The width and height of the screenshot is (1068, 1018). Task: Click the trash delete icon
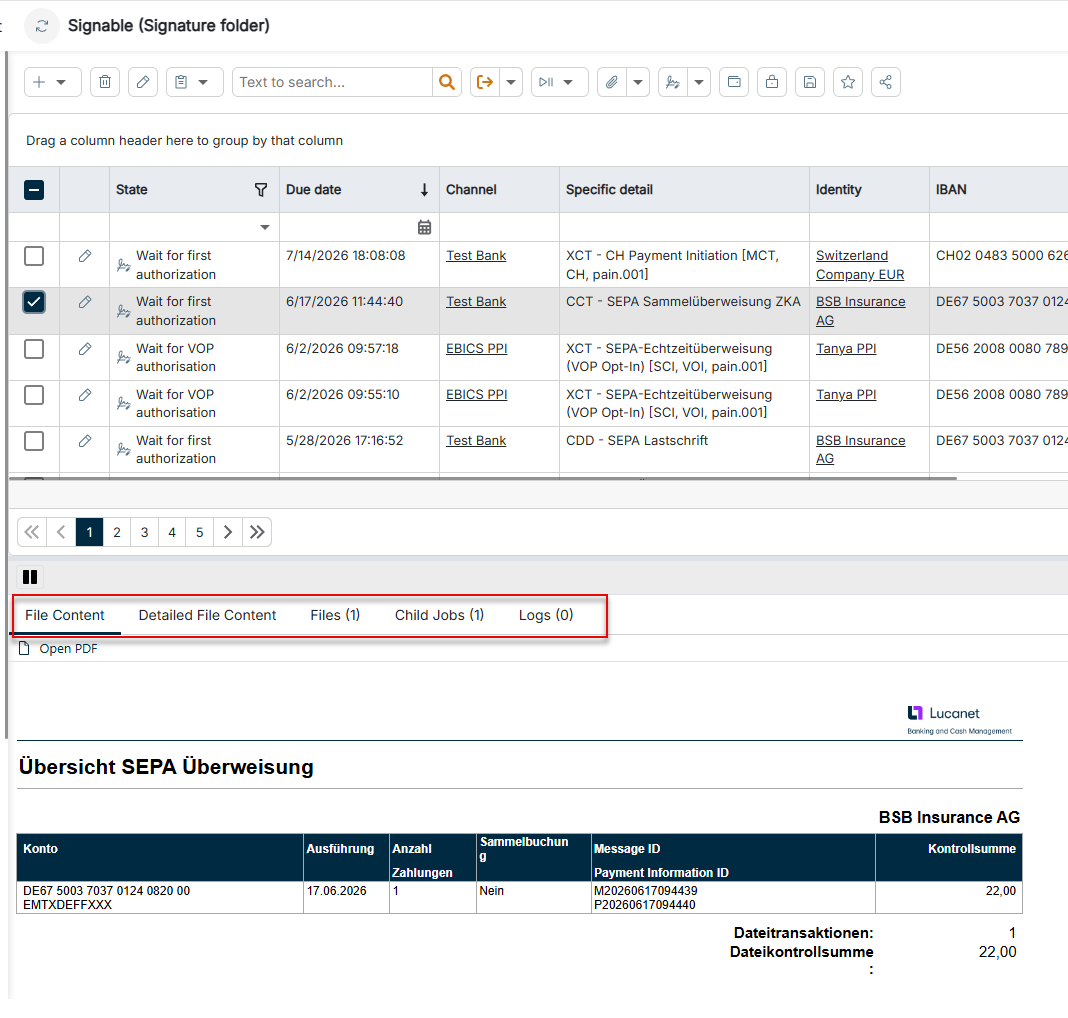click(x=105, y=82)
